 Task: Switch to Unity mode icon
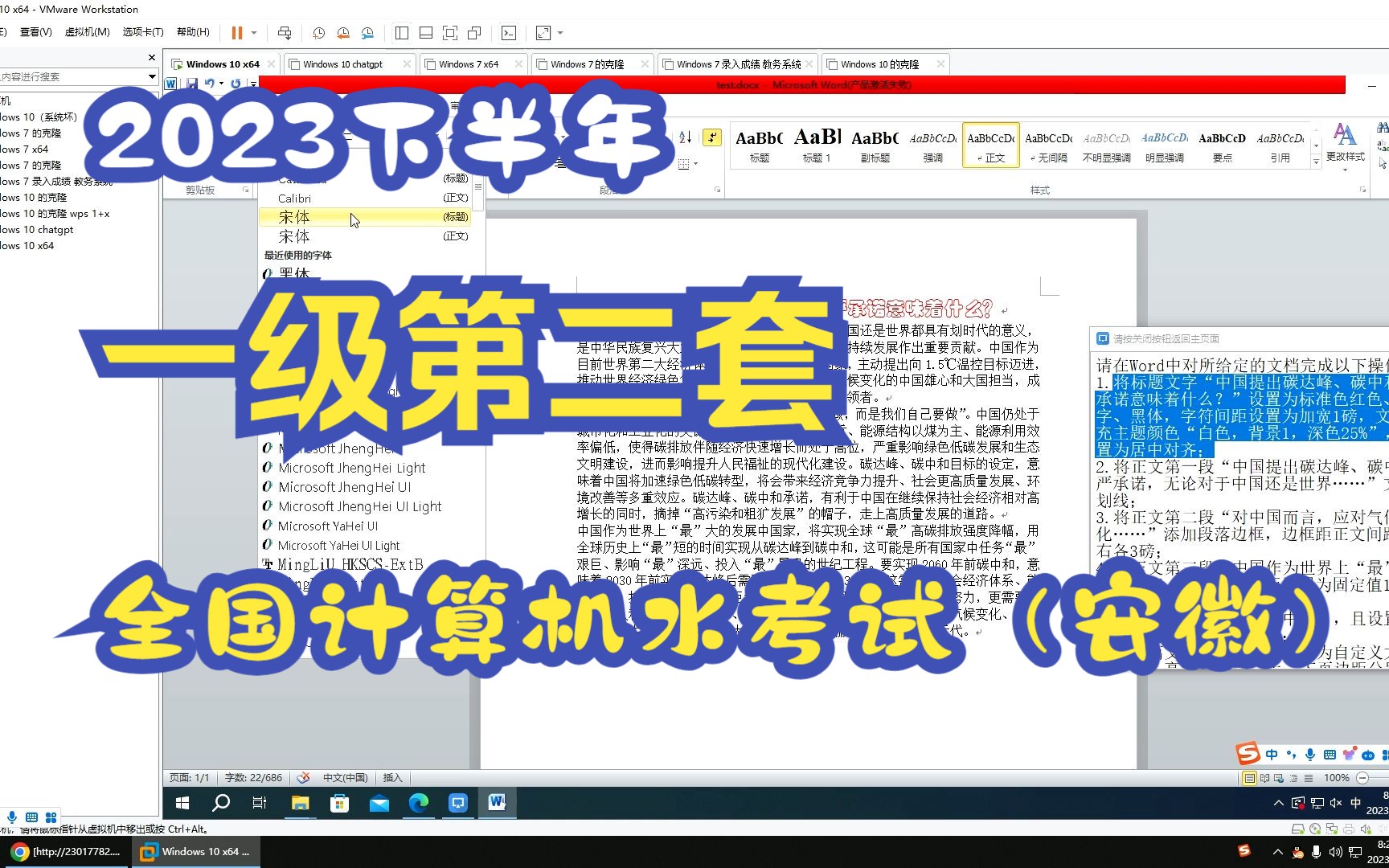coord(474,33)
